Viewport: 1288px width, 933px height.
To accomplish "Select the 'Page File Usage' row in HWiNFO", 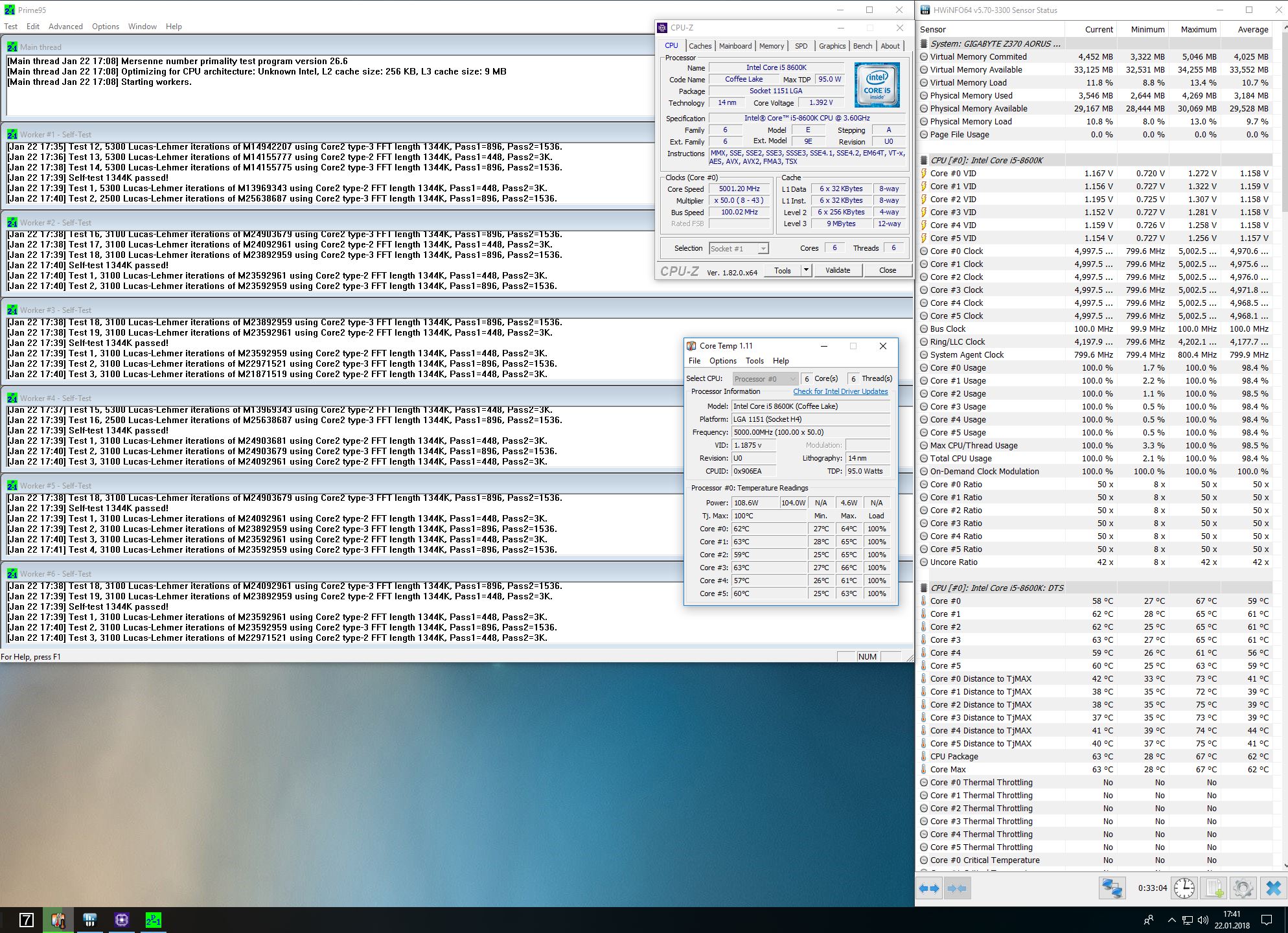I will (1095, 134).
